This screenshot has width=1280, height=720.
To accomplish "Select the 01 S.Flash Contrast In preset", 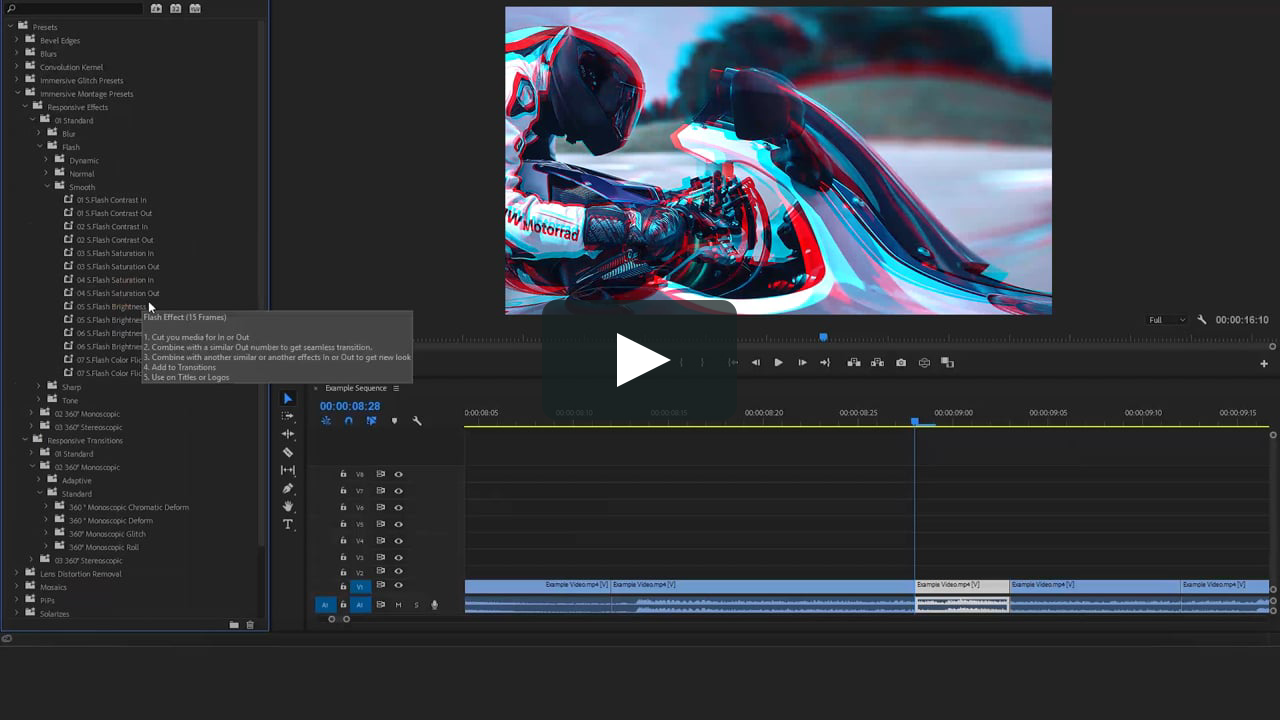I will click(x=111, y=200).
